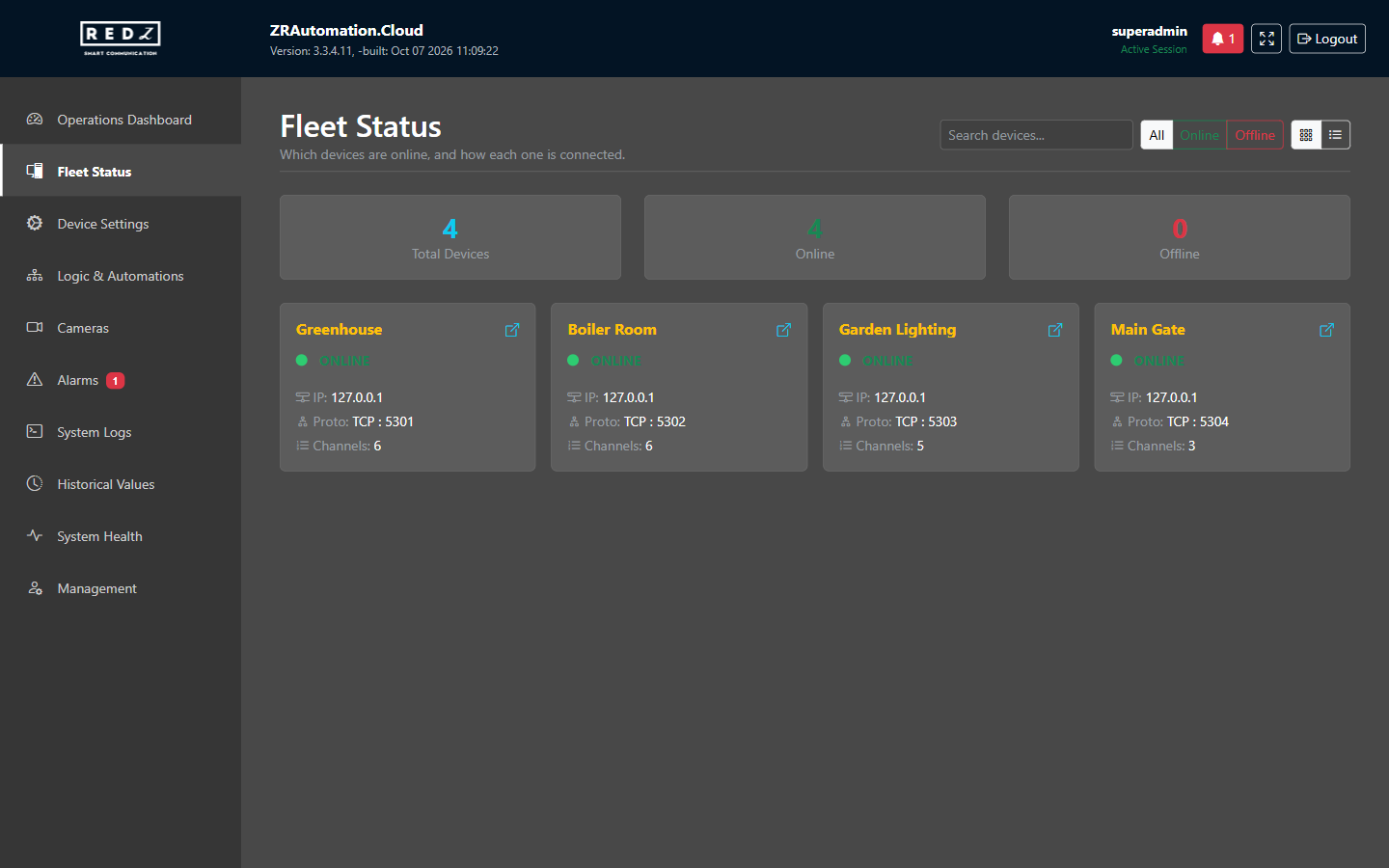
Task: Click the Online count summary card
Action: click(815, 237)
